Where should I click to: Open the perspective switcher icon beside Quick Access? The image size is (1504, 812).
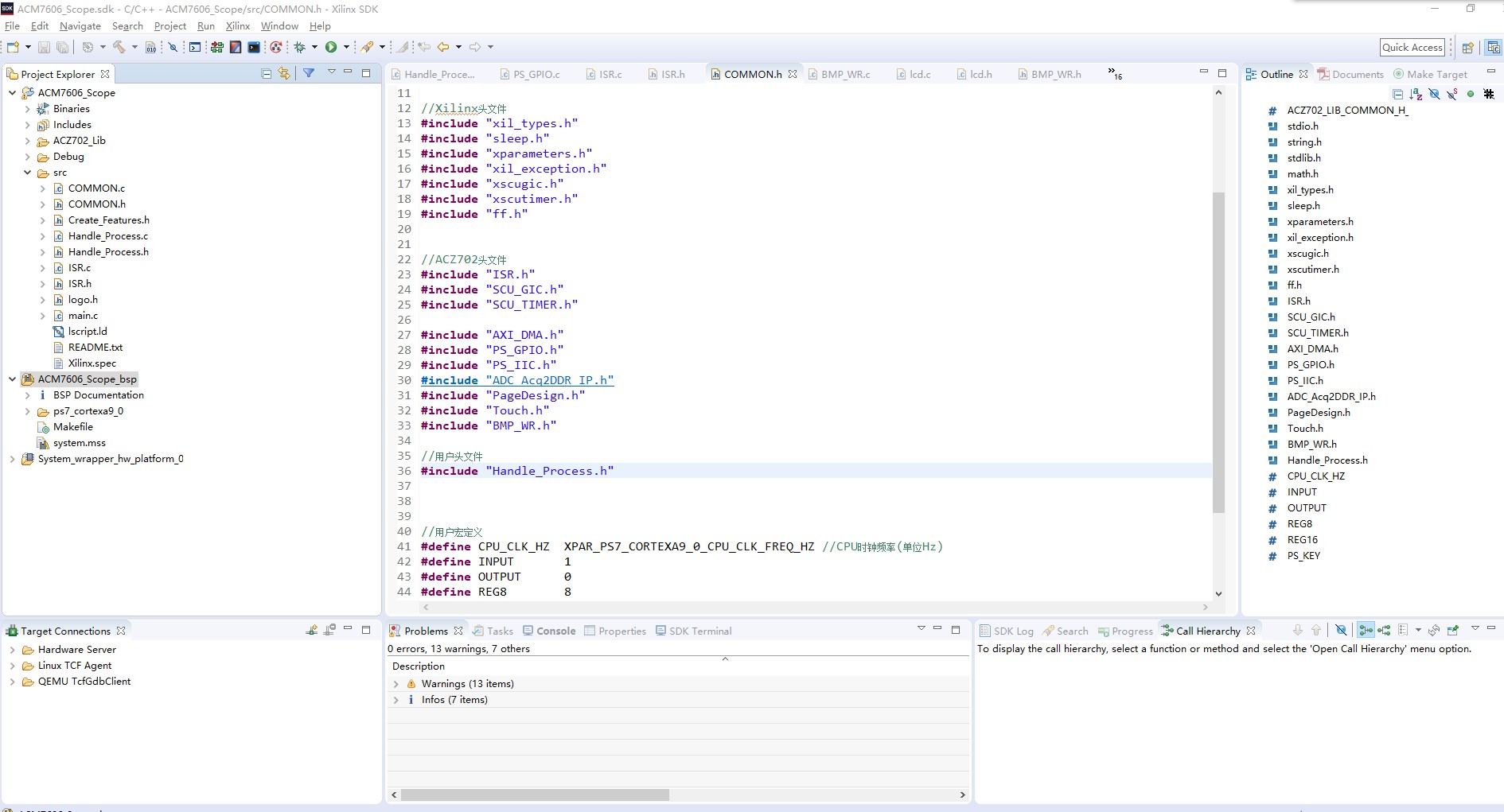(x=1468, y=48)
